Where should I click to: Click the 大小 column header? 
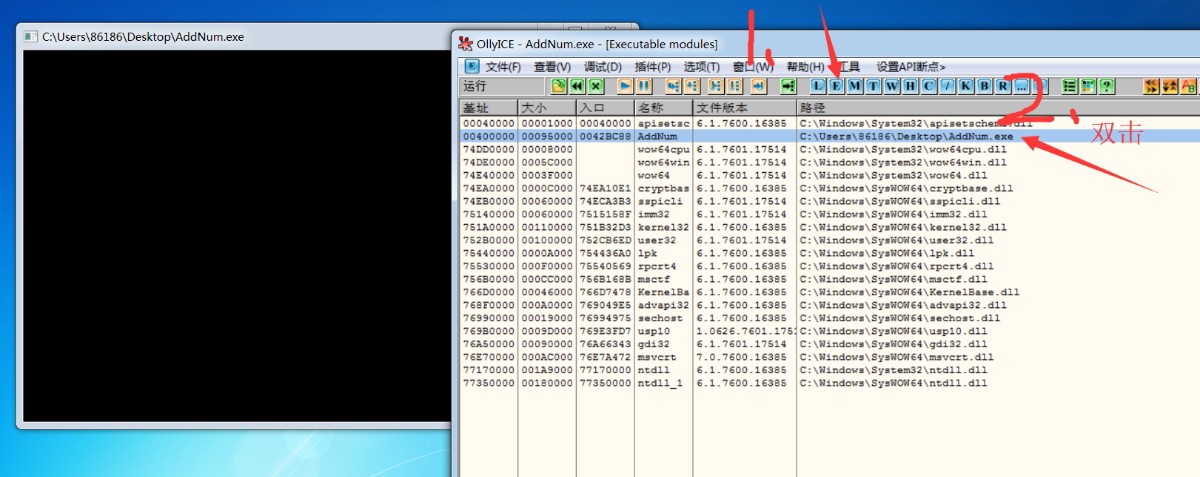point(547,107)
